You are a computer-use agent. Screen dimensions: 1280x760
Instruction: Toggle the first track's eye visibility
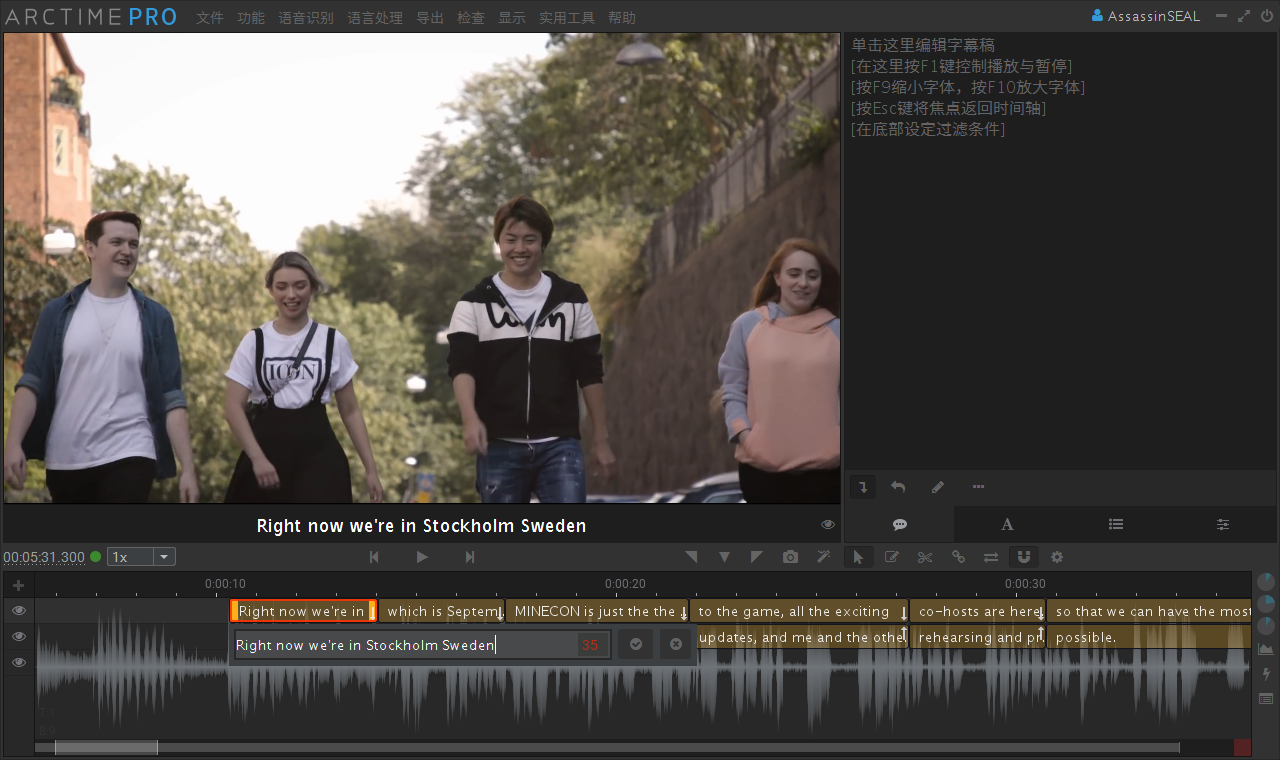pyautogui.click(x=18, y=611)
